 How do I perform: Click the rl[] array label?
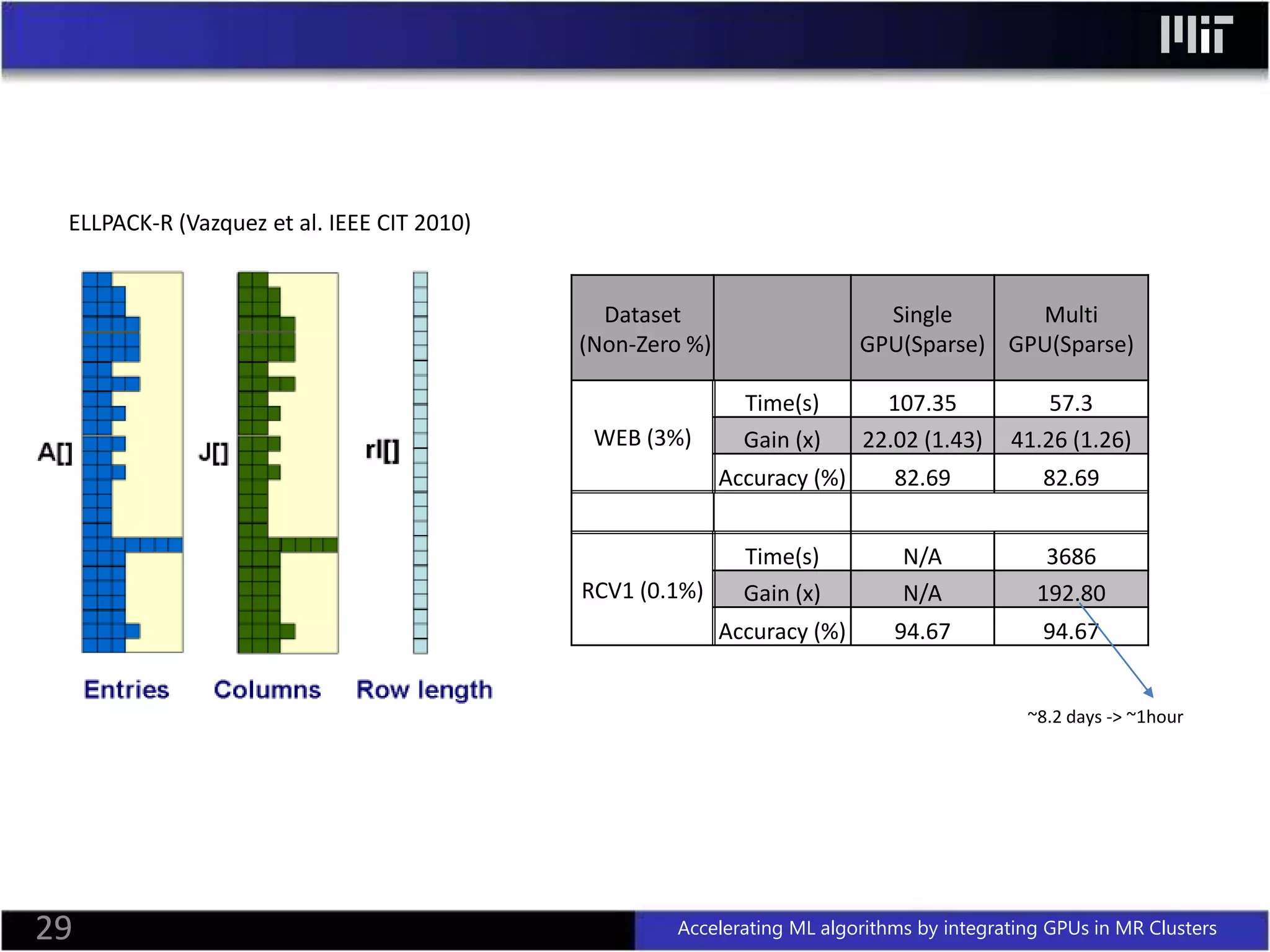click(382, 451)
